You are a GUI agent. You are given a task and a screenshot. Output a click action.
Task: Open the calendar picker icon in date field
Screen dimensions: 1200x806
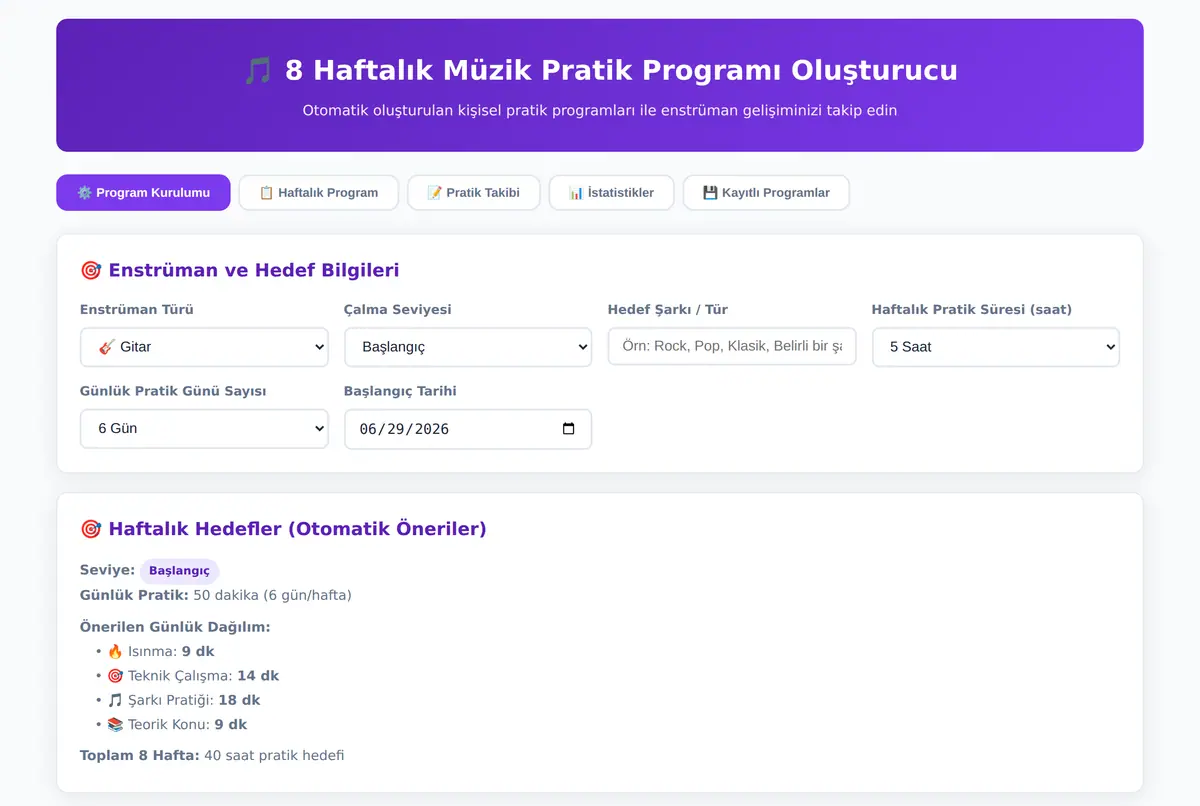click(569, 429)
